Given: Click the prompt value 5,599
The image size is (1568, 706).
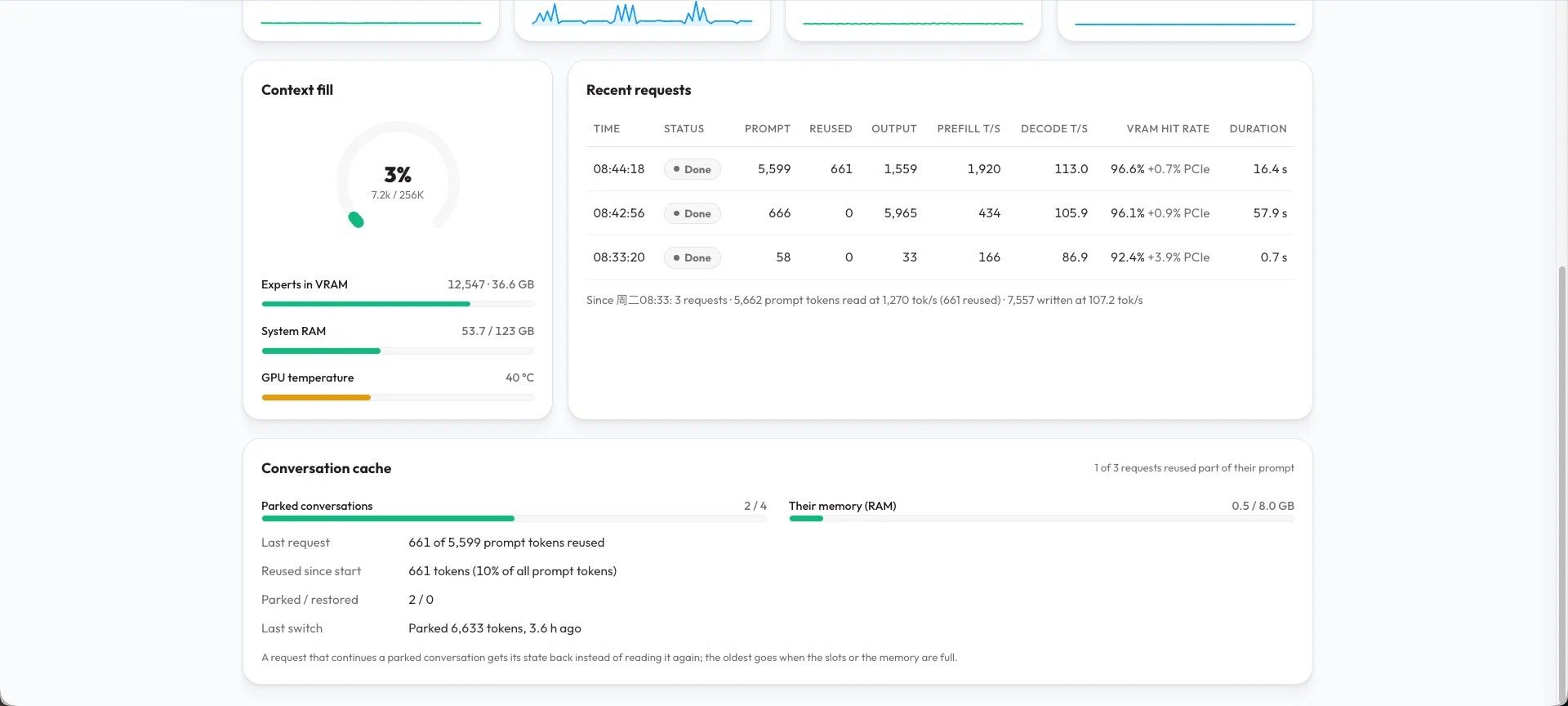Looking at the screenshot, I should pyautogui.click(x=774, y=169).
